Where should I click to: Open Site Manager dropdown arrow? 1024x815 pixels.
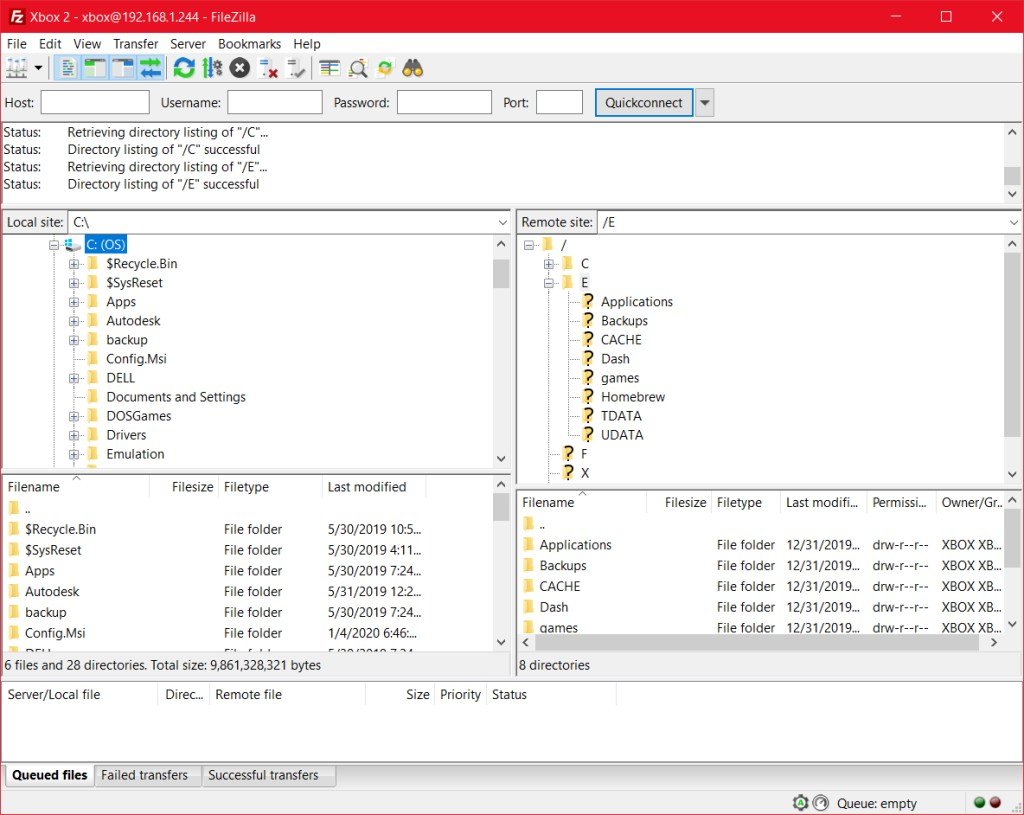point(39,68)
